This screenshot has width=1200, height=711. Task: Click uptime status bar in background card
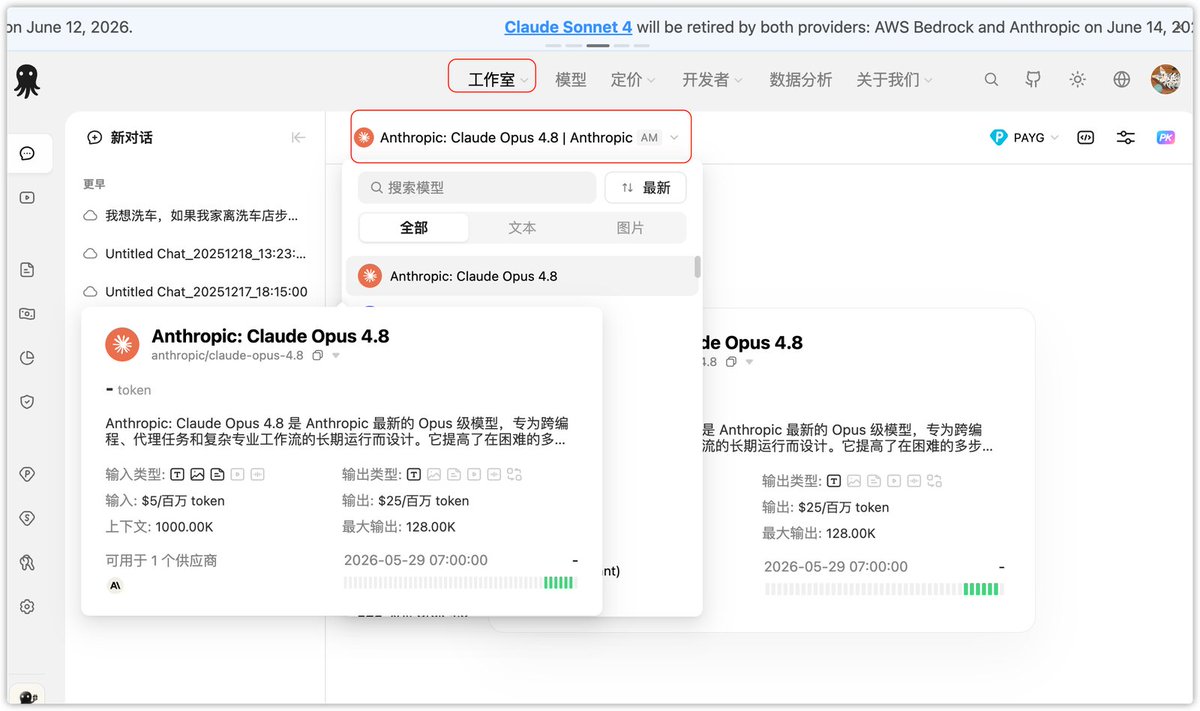point(883,589)
